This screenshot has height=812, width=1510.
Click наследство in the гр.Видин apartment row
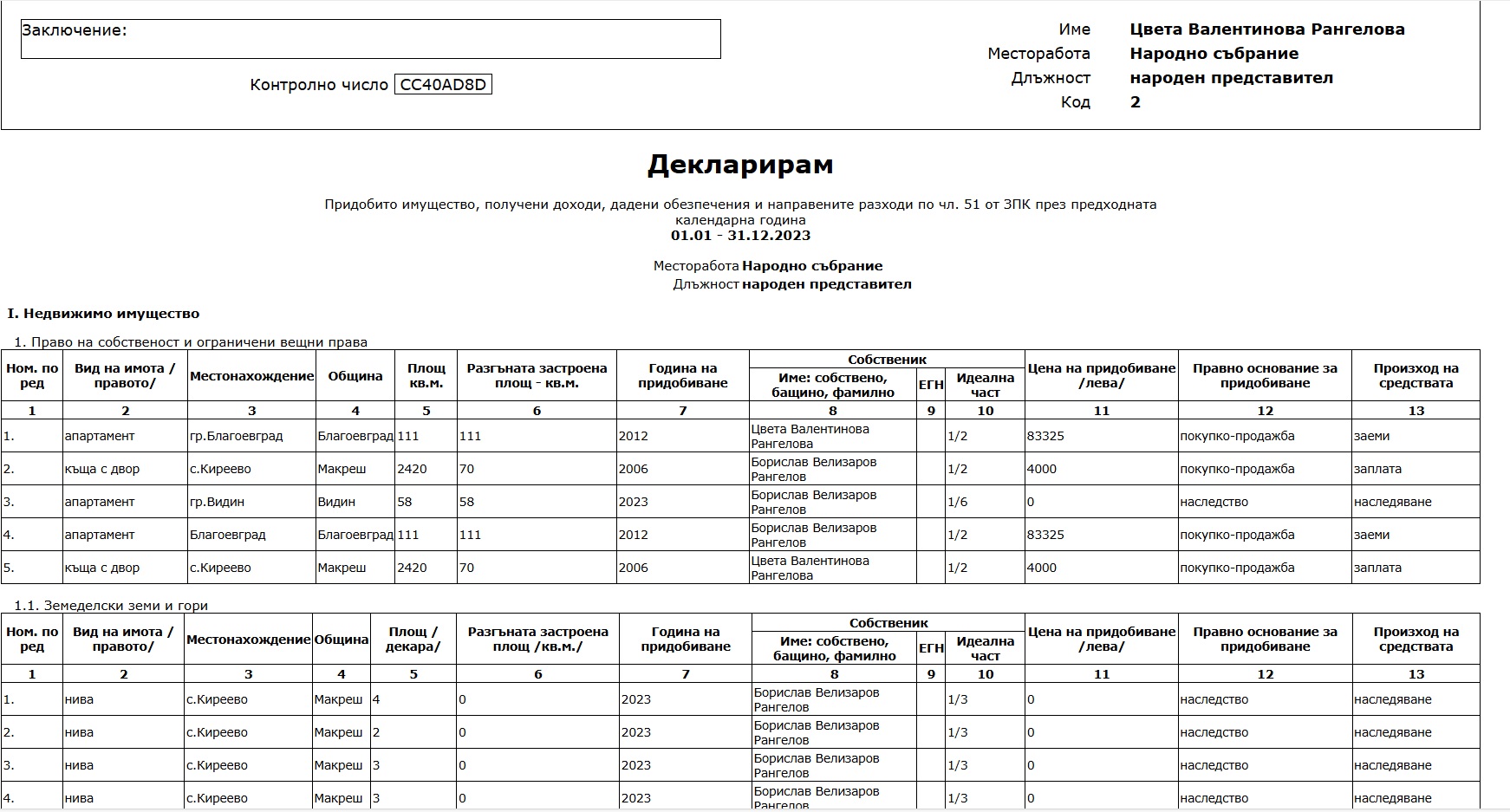pyautogui.click(x=1214, y=502)
